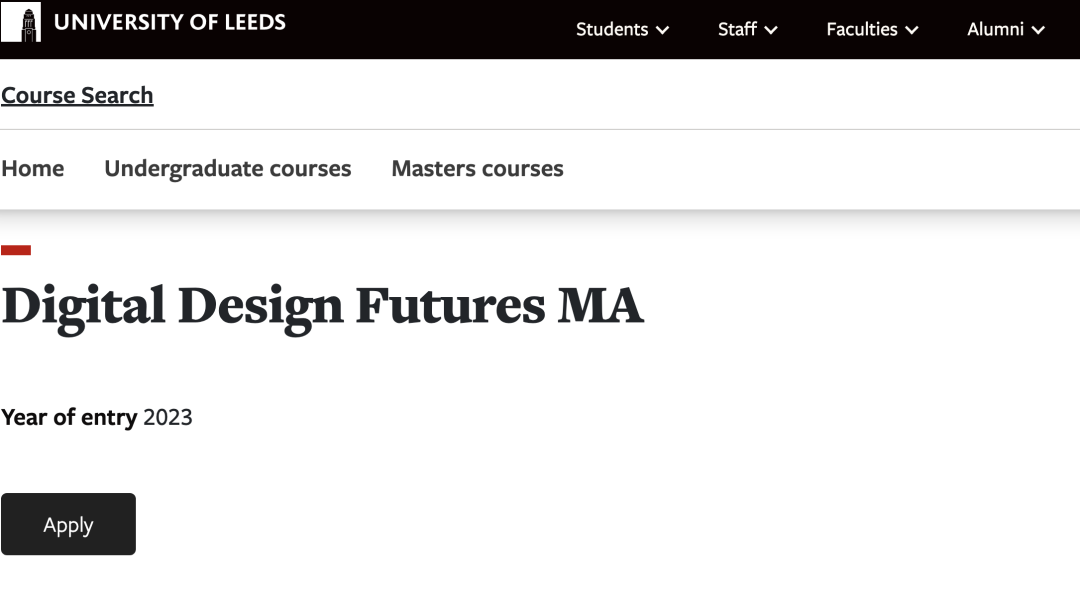Click the red accent bar above the title
The image size is (1080, 599).
click(16, 250)
